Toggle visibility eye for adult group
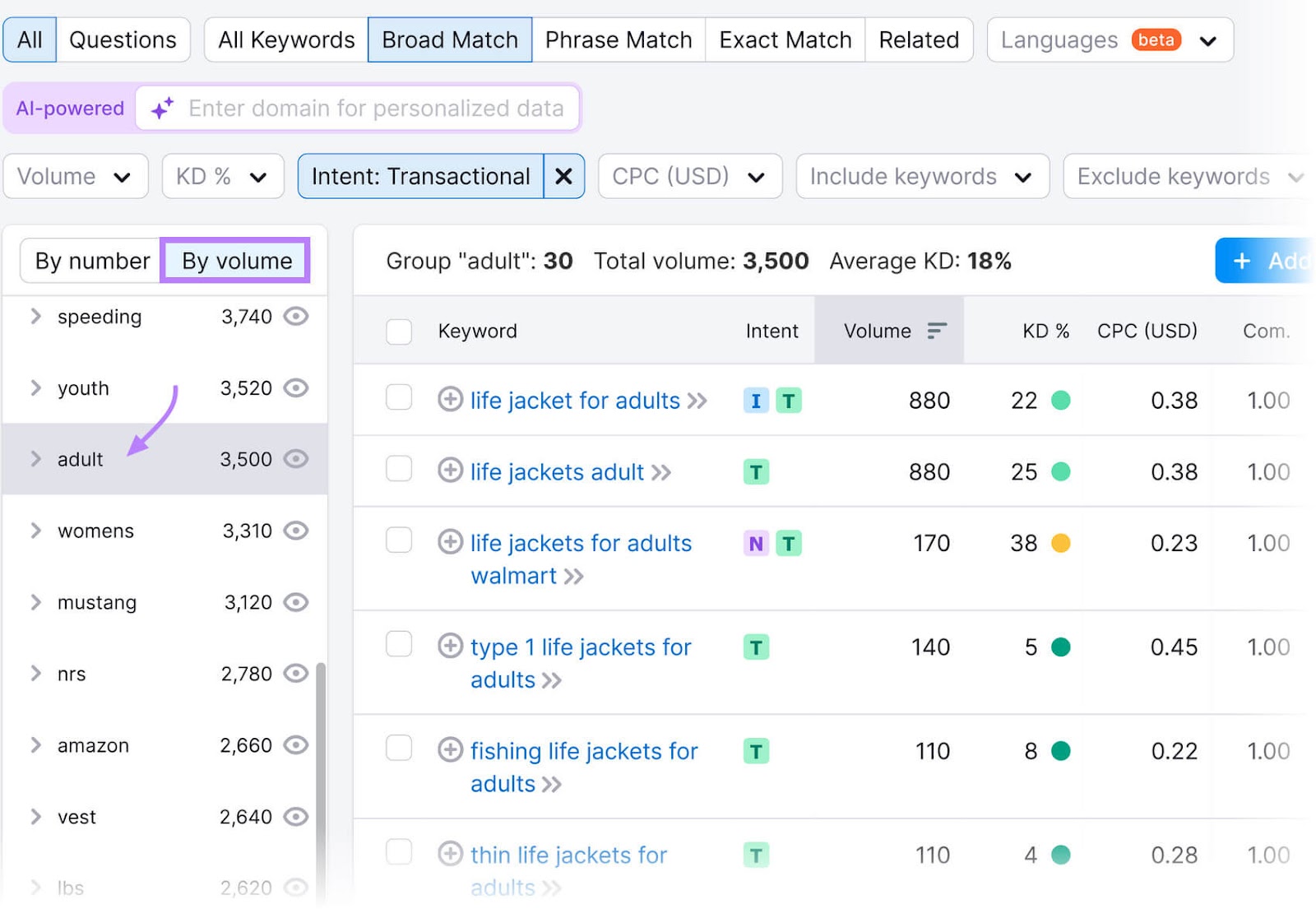Image resolution: width=1316 pixels, height=909 pixels. tap(296, 458)
